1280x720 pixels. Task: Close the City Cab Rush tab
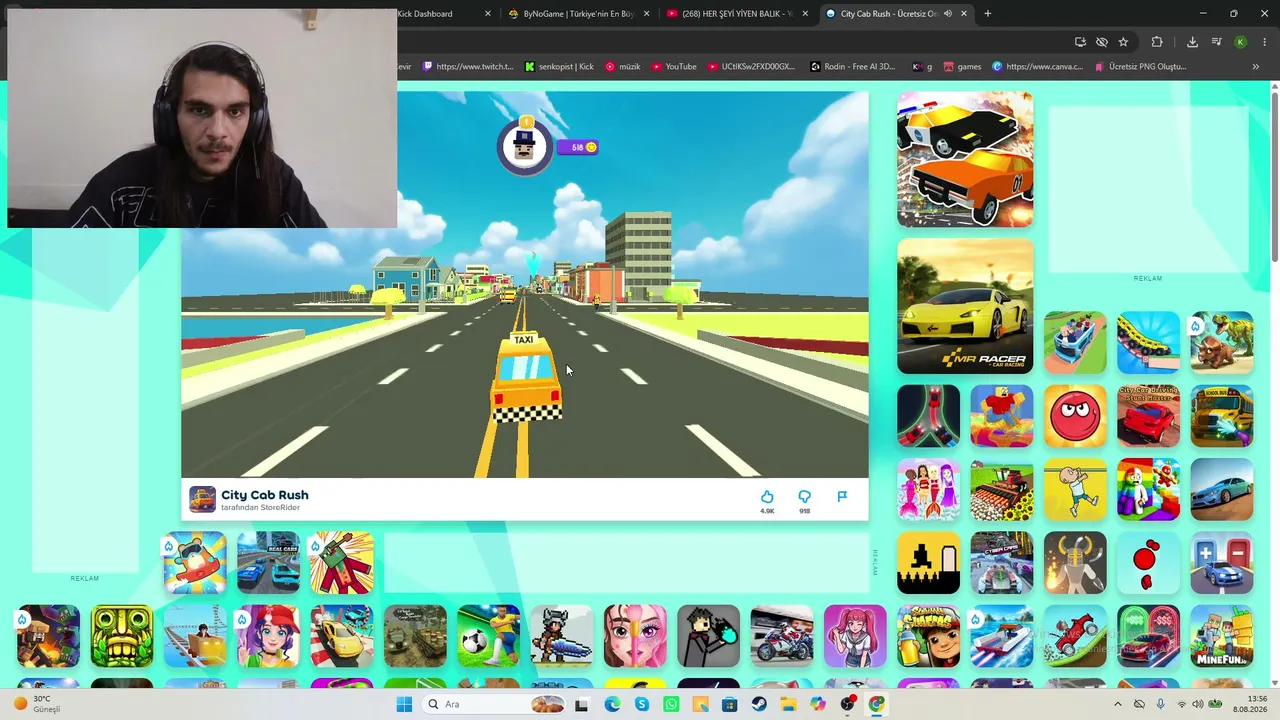[964, 14]
